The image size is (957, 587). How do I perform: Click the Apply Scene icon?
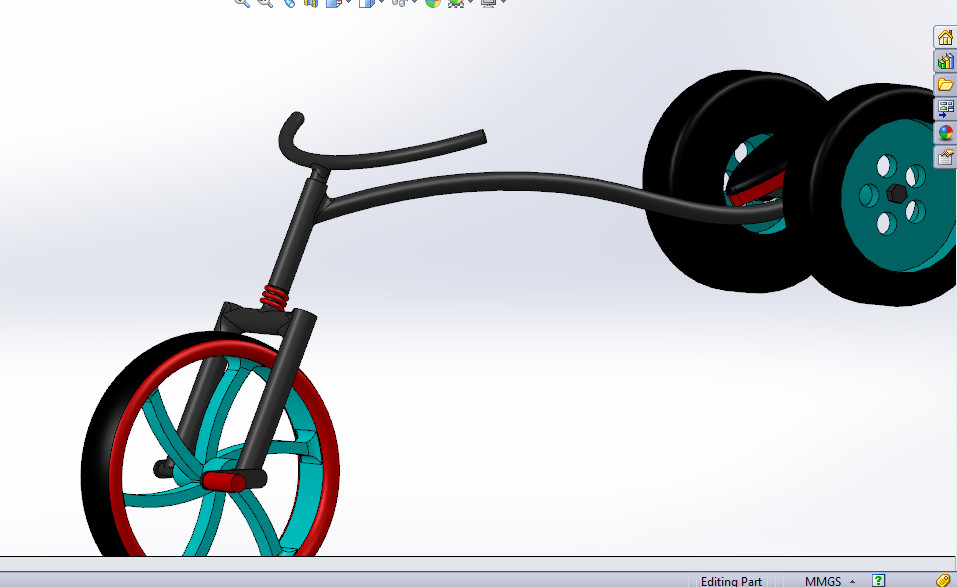[x=455, y=2]
